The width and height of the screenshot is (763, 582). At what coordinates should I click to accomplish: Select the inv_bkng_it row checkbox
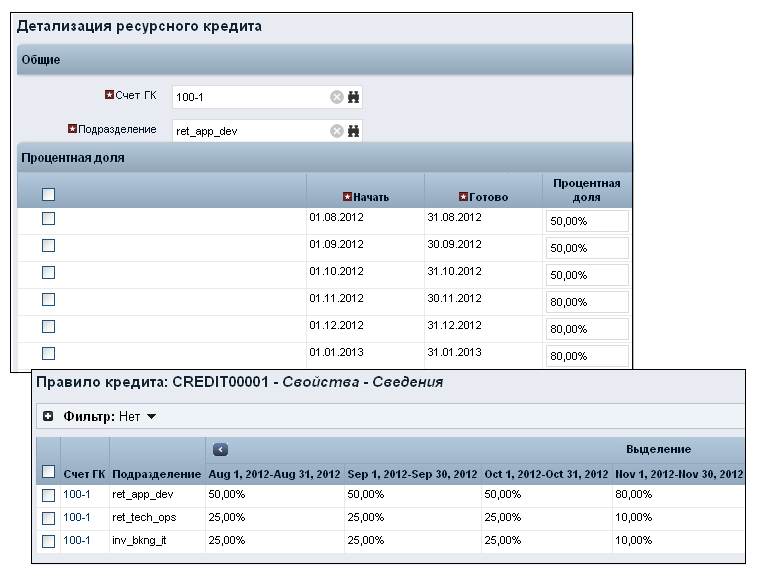[x=48, y=541]
